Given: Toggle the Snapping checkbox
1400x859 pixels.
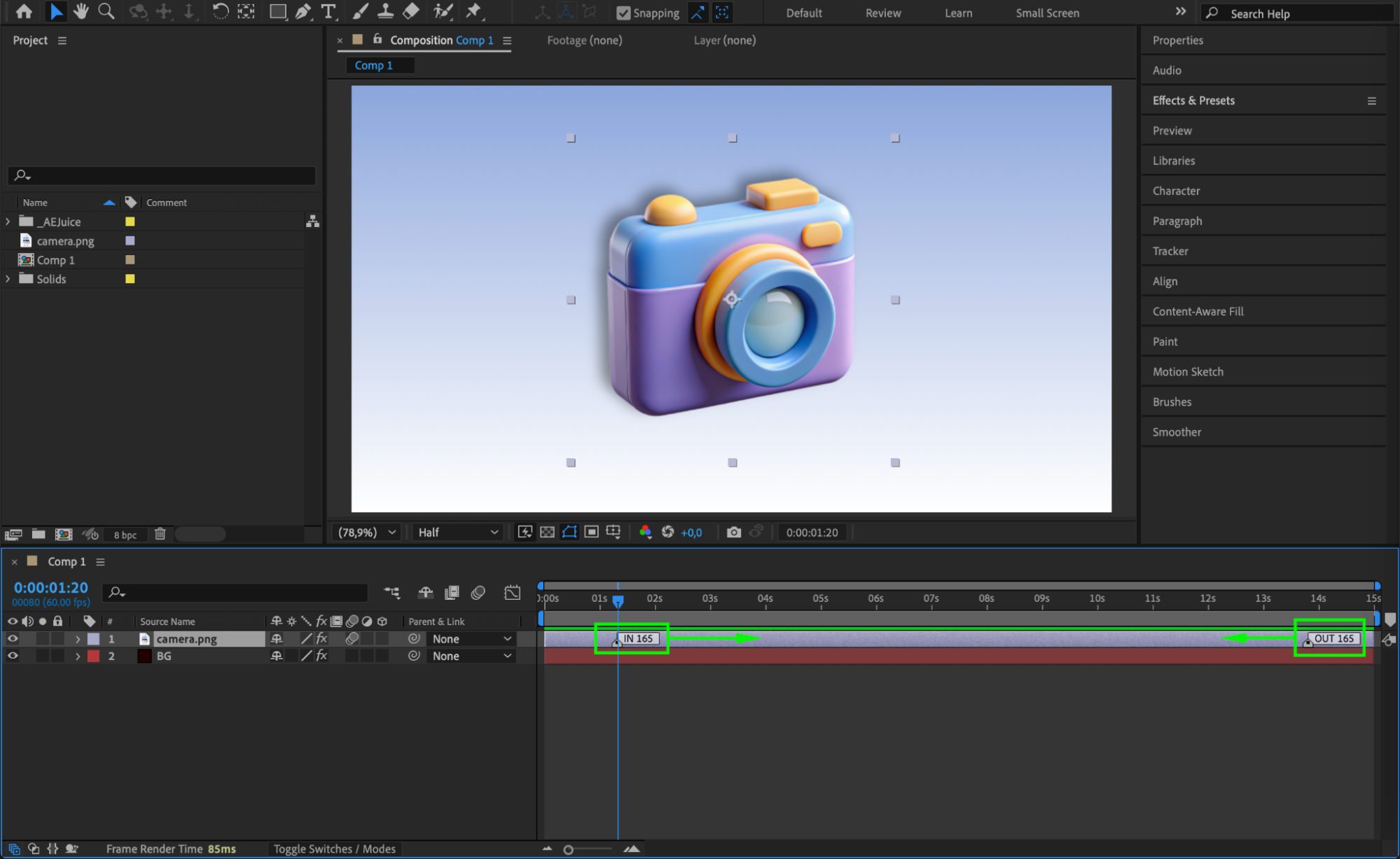Looking at the screenshot, I should tap(623, 13).
